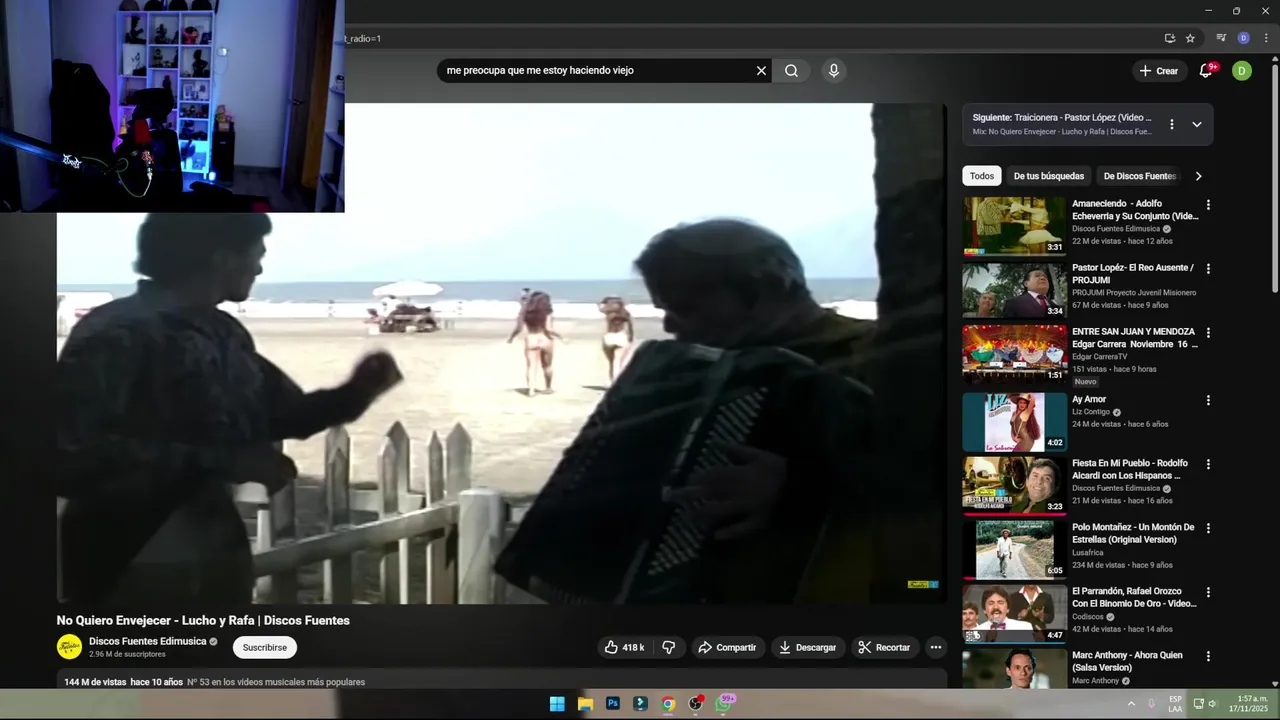The width and height of the screenshot is (1280, 720).
Task: Clear the YouTube search box text
Action: (761, 71)
